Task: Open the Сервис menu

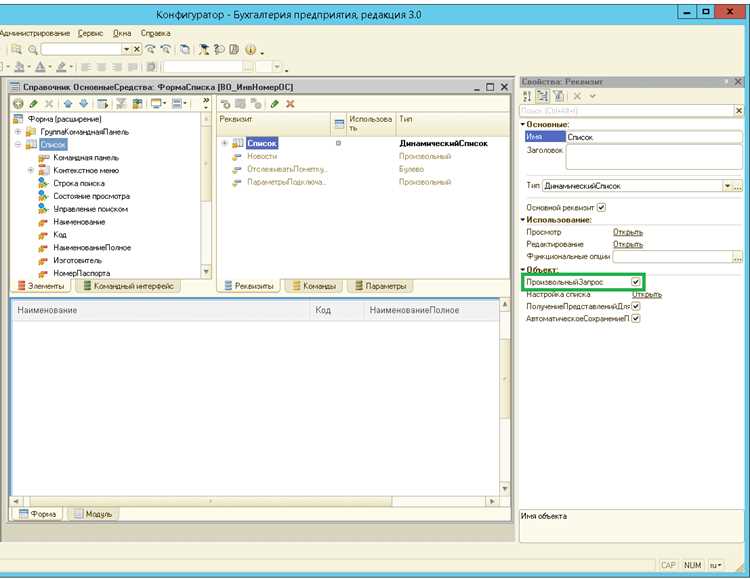Action: (90, 33)
